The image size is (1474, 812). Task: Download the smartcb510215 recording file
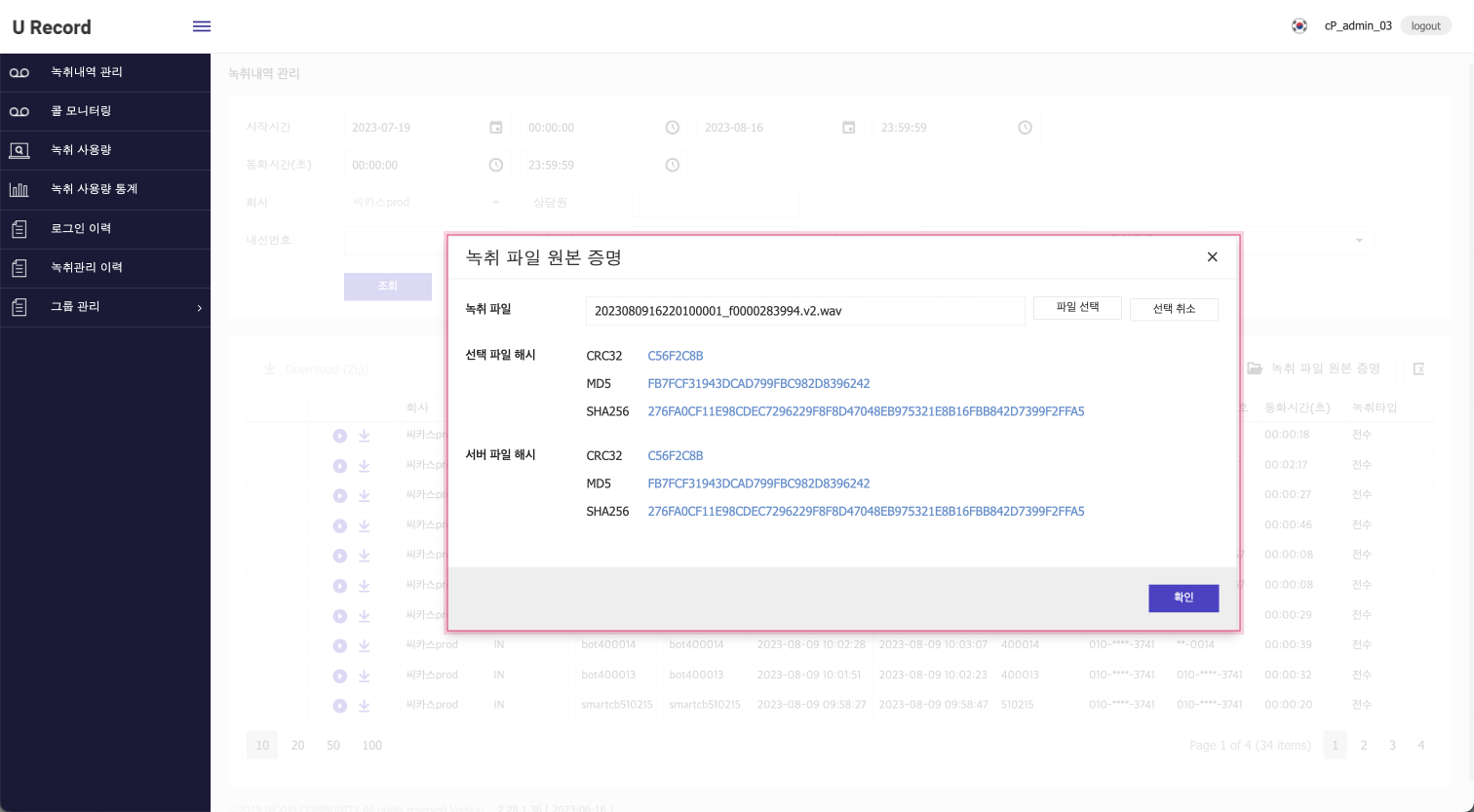point(364,705)
